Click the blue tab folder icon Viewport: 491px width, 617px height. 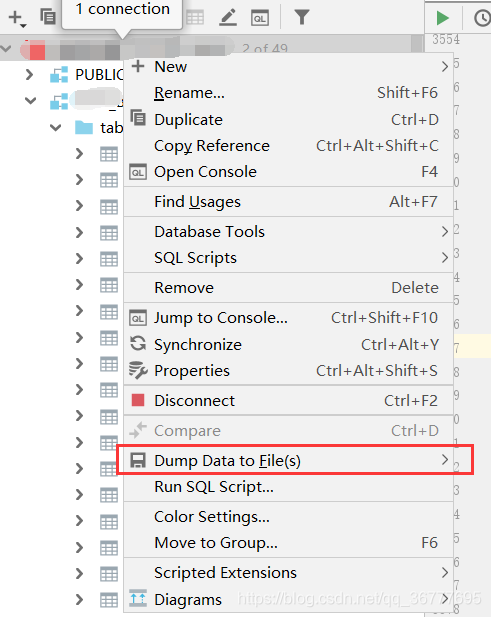[84, 127]
